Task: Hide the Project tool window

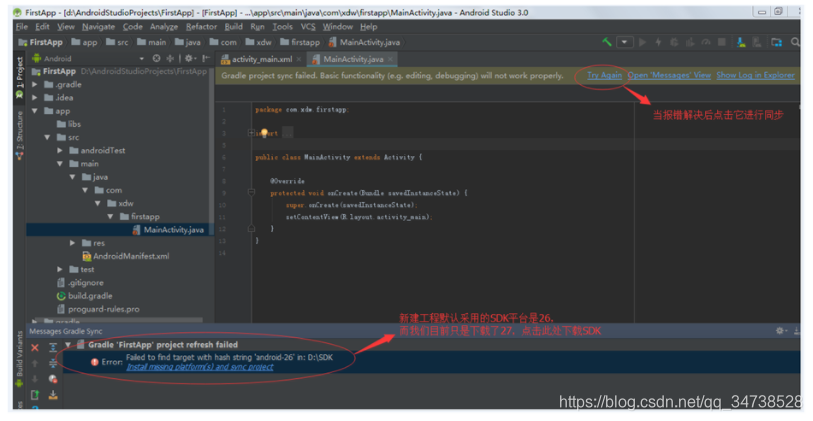Action: pos(206,59)
